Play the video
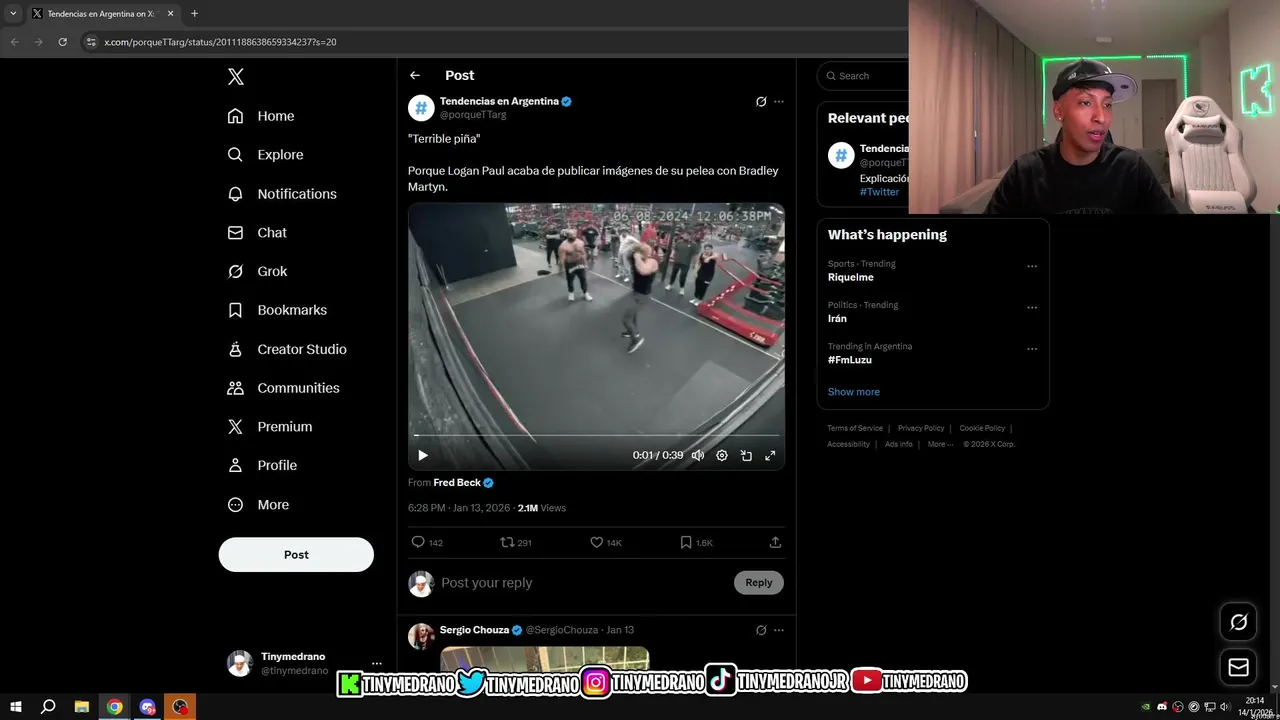 point(423,455)
